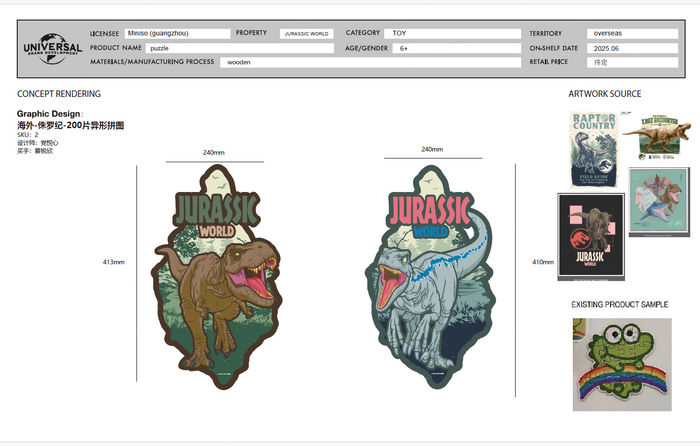Click the 410mm height dimension label

click(x=543, y=262)
